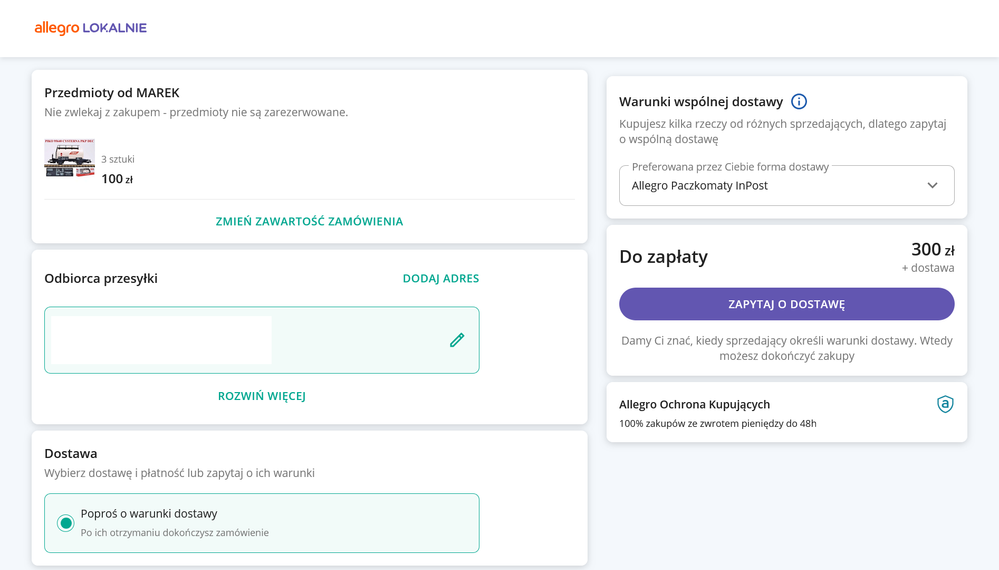Screen dimensions: 999x570
Task: Click the Preferowana przez Ciebie forma dostawy label
Action: click(x=730, y=167)
